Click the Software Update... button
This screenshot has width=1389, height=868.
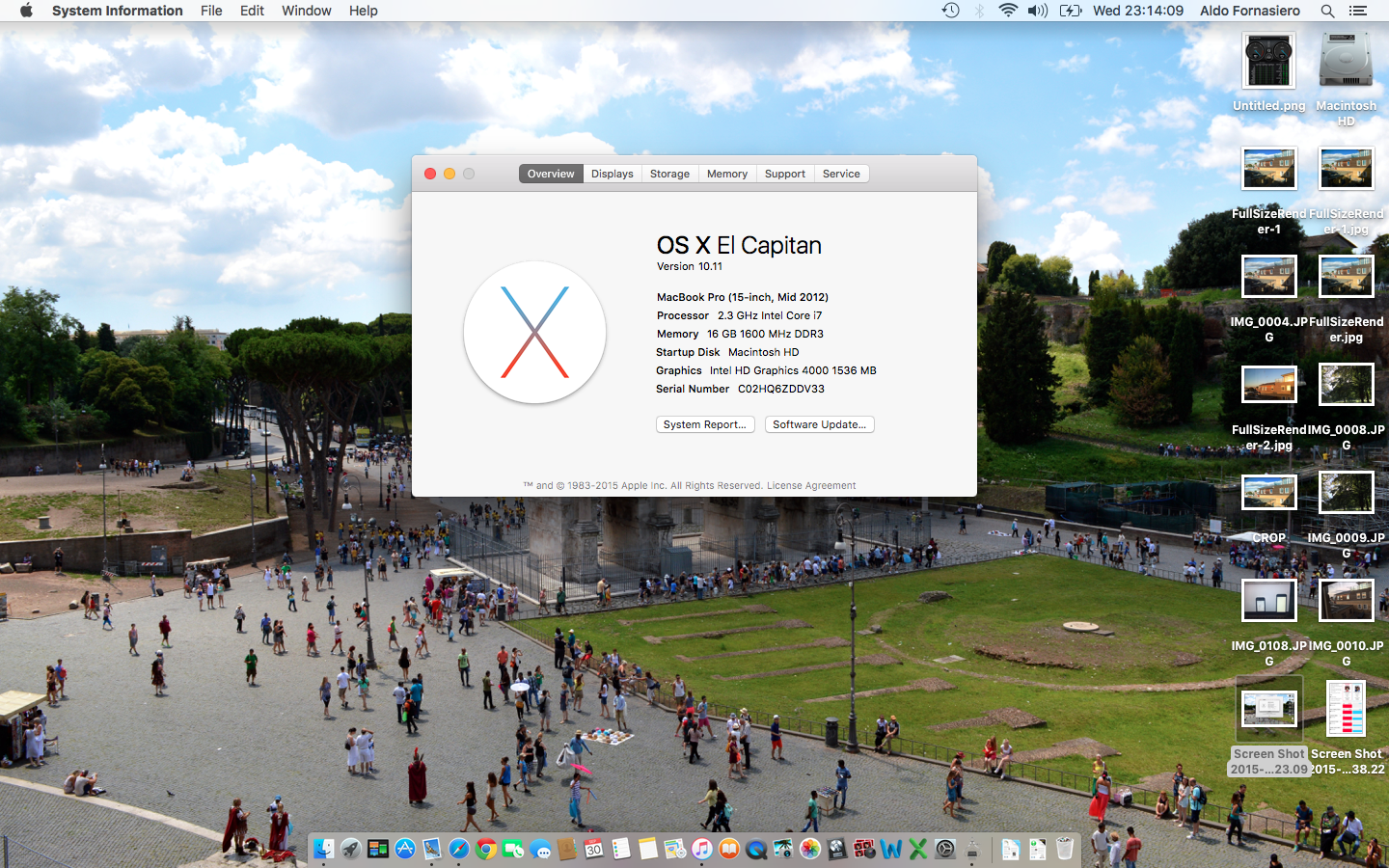coord(820,424)
